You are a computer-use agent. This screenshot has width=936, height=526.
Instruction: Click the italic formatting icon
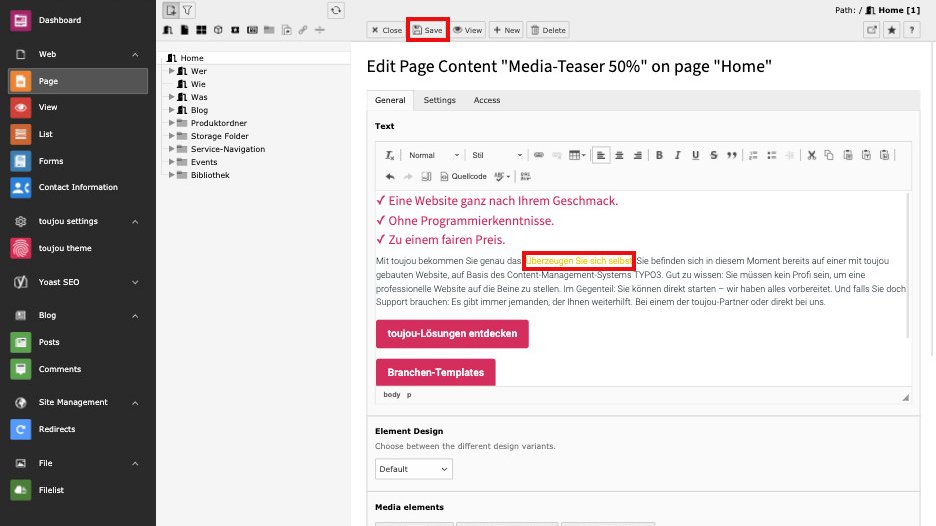click(x=677, y=155)
